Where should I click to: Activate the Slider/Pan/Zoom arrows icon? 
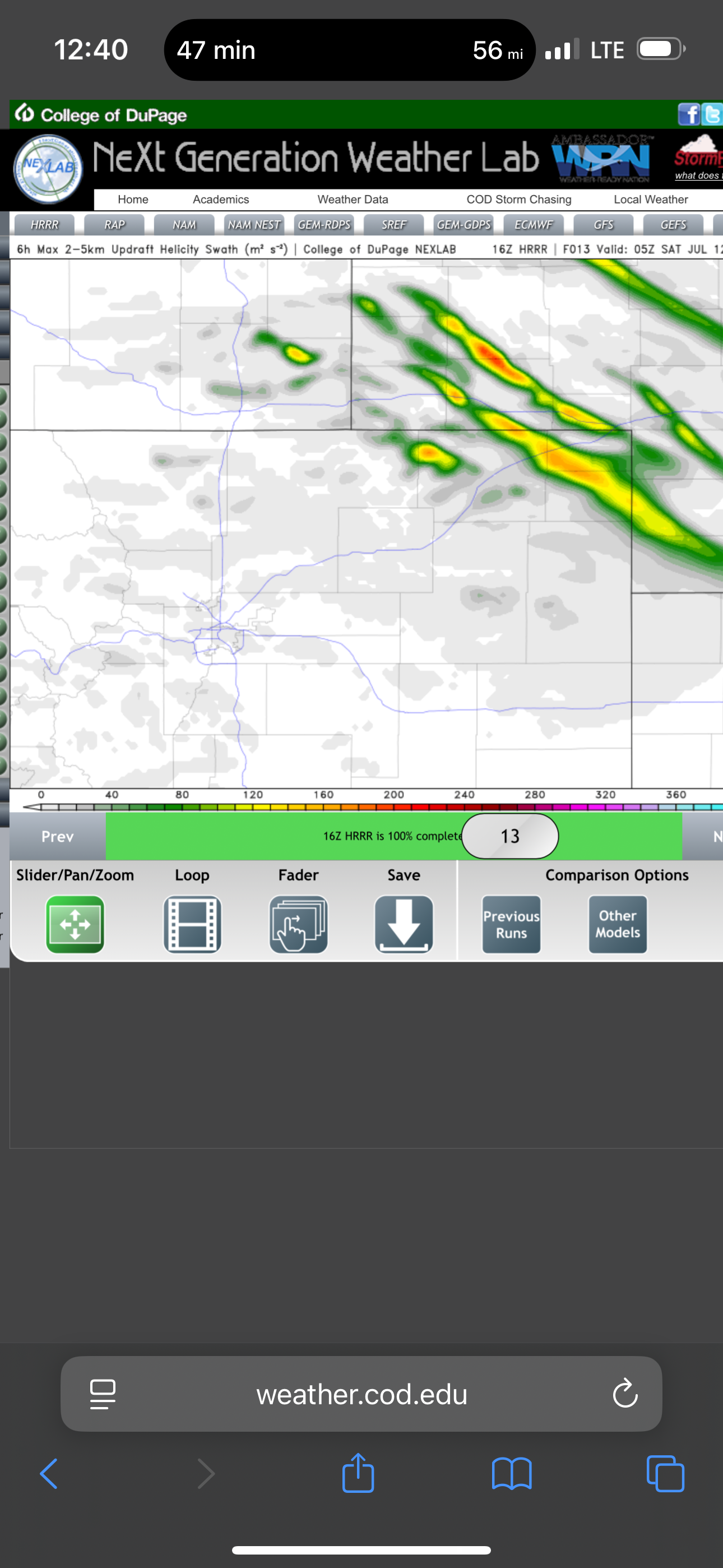[x=75, y=924]
